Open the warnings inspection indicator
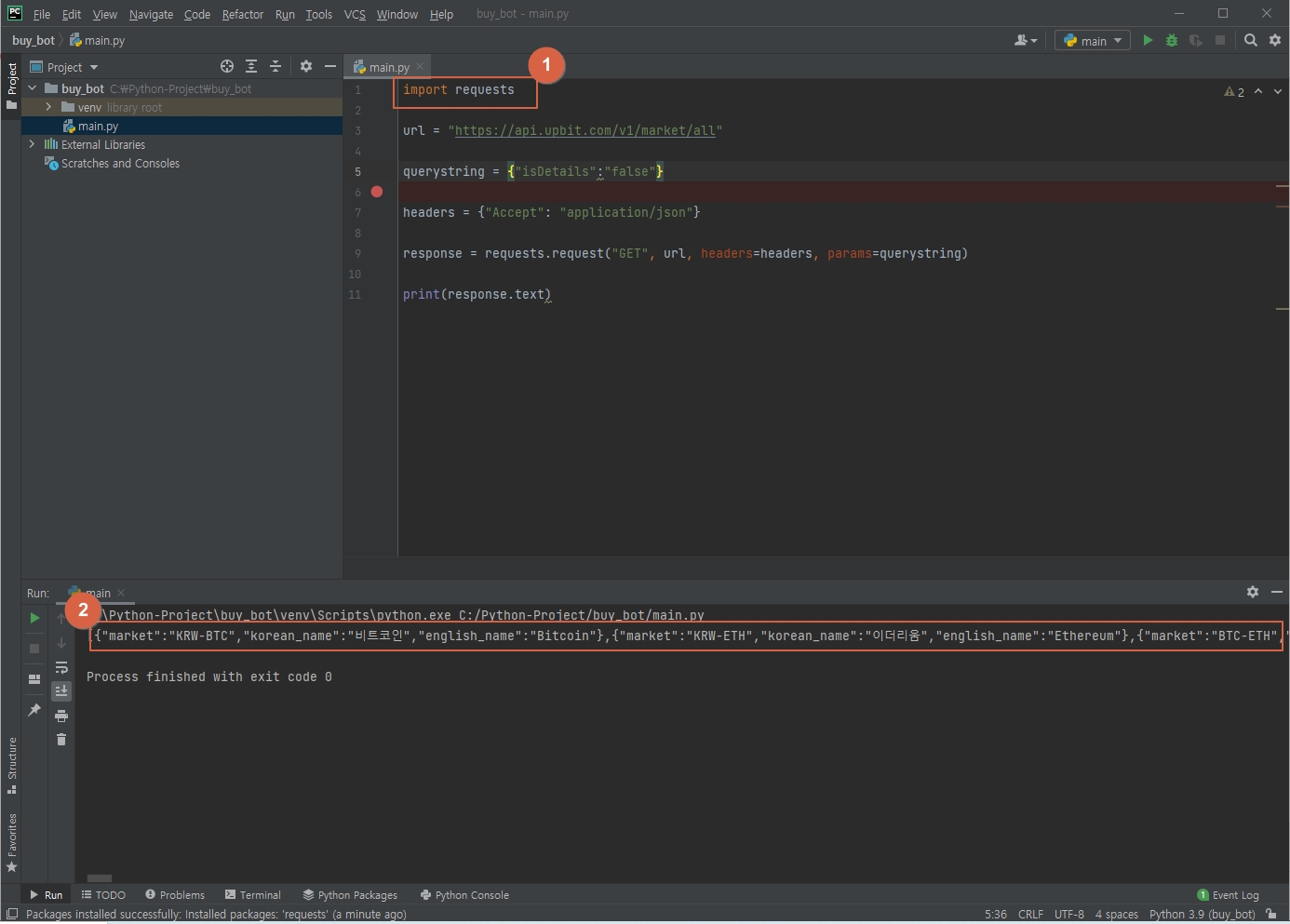Image resolution: width=1290 pixels, height=924 pixels. coord(1234,92)
